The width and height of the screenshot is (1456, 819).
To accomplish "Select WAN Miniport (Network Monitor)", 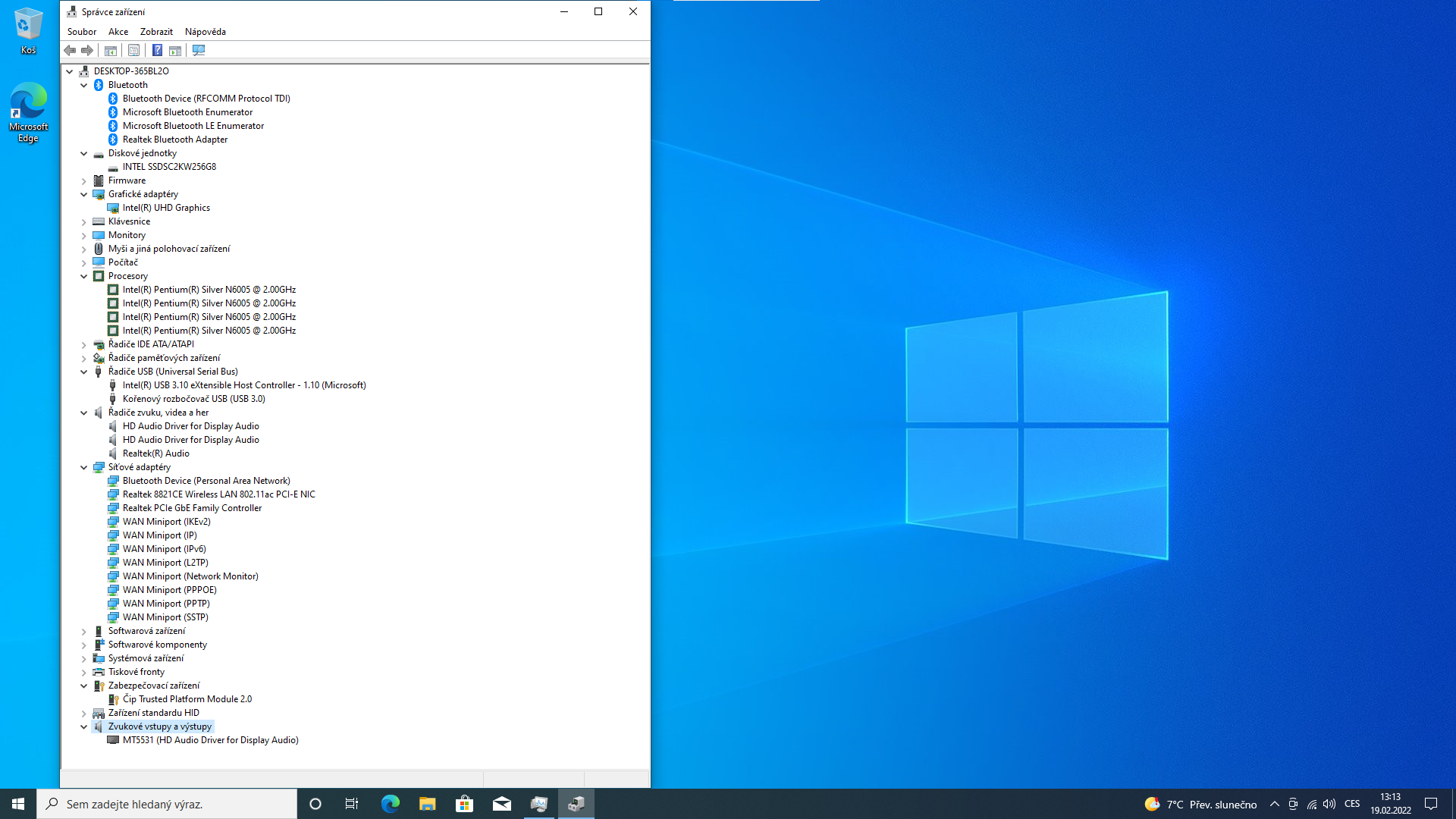I will click(190, 576).
